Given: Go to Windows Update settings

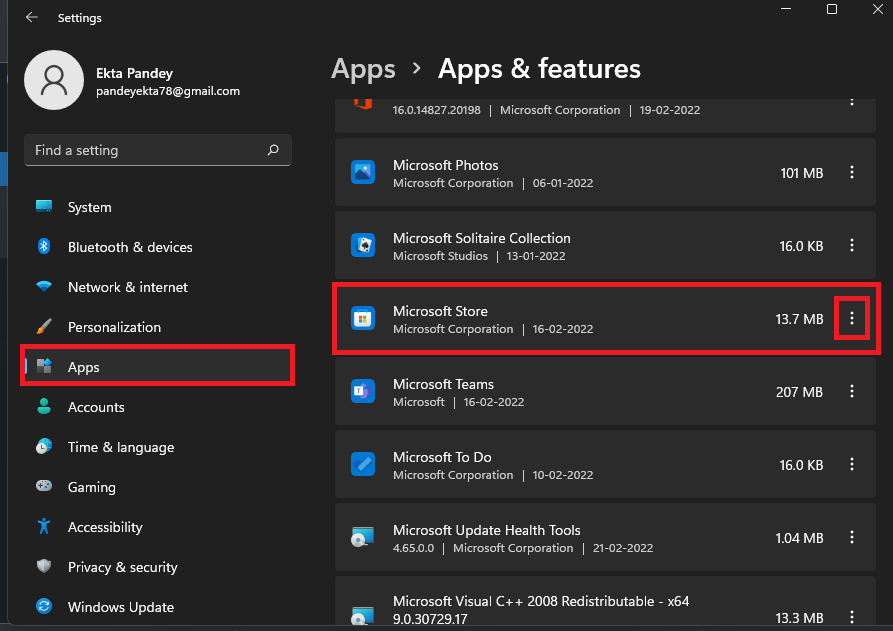Looking at the screenshot, I should (120, 607).
